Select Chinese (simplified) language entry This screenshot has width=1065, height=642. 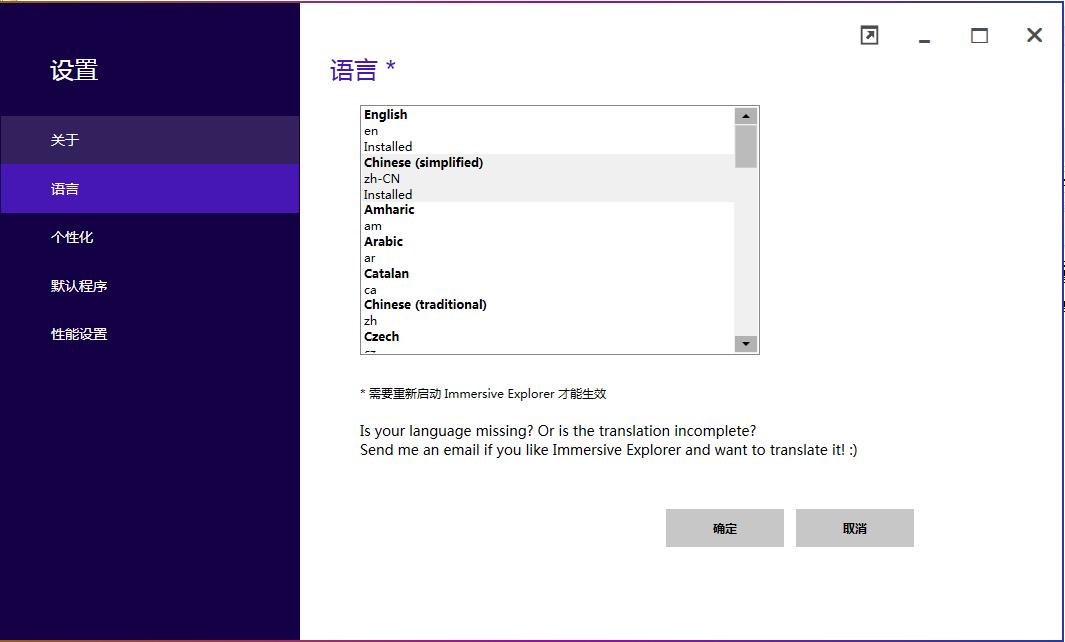pos(547,178)
